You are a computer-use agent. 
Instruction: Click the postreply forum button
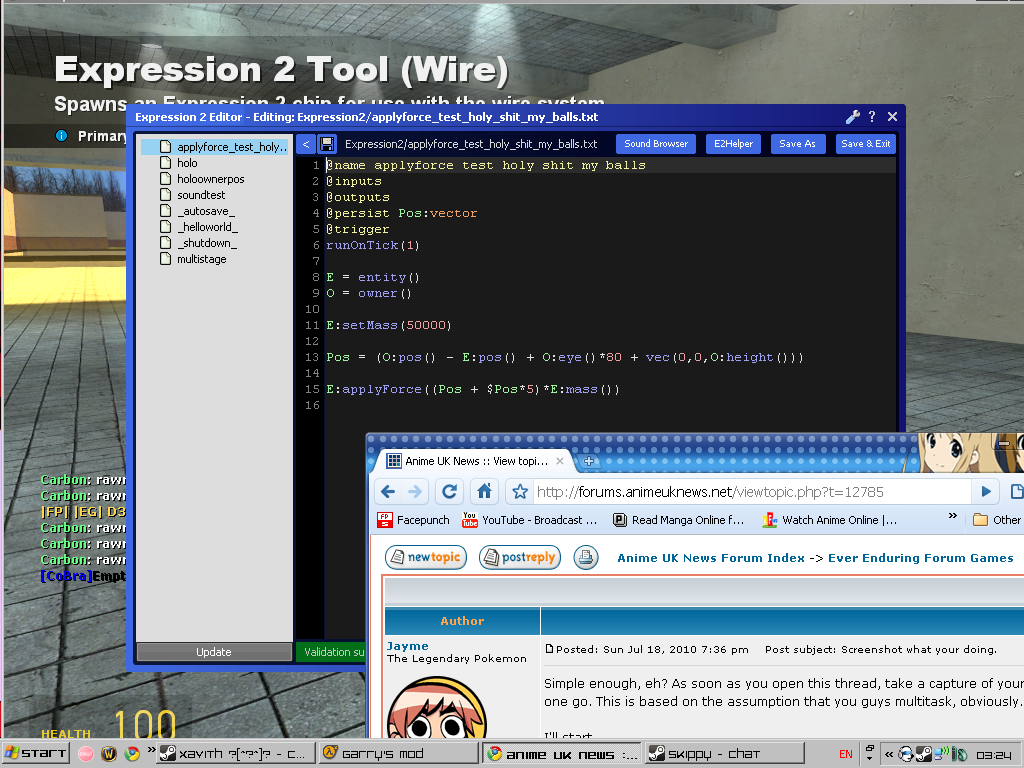click(520, 557)
